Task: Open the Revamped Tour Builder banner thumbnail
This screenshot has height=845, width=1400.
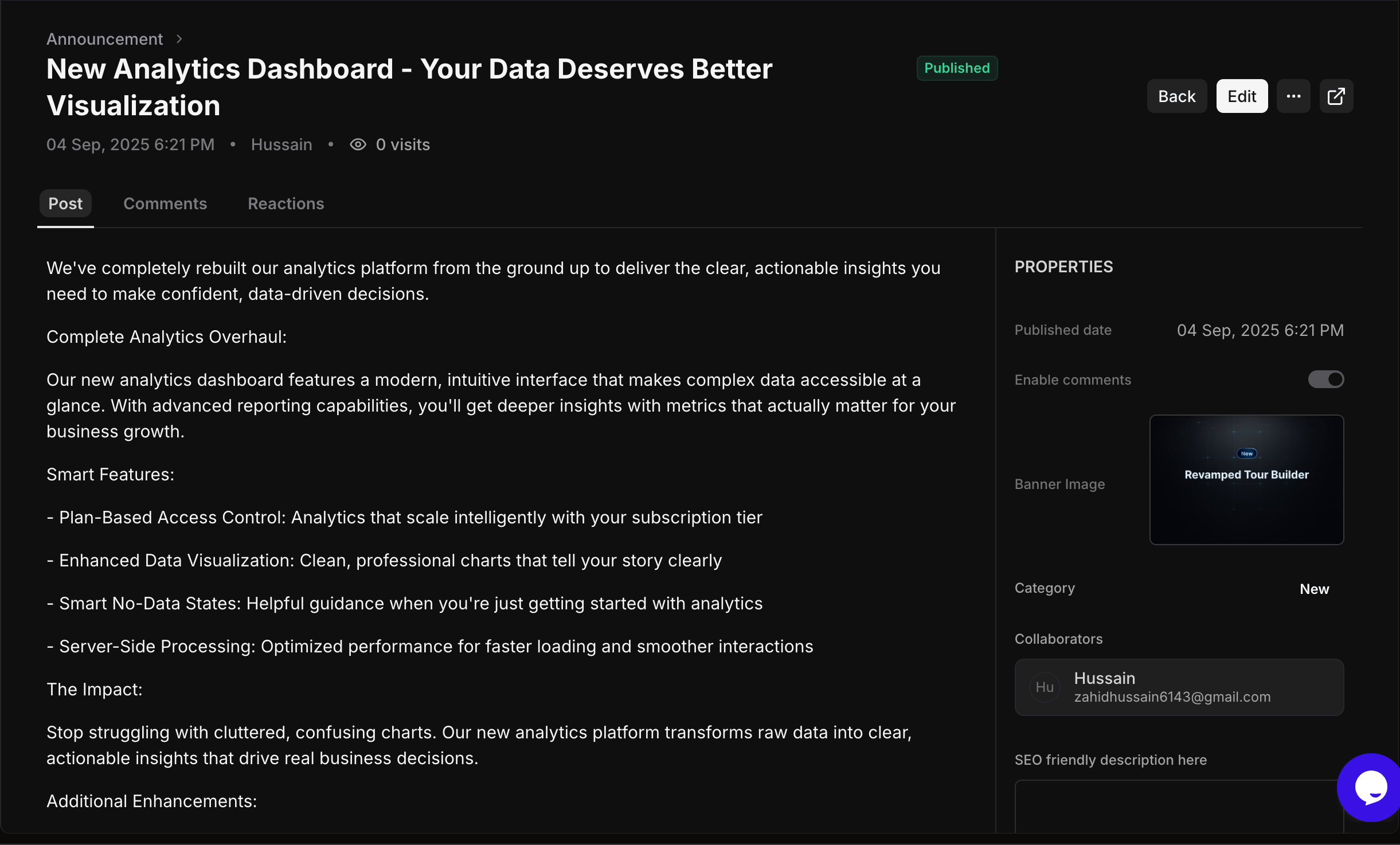Action: (1246, 480)
